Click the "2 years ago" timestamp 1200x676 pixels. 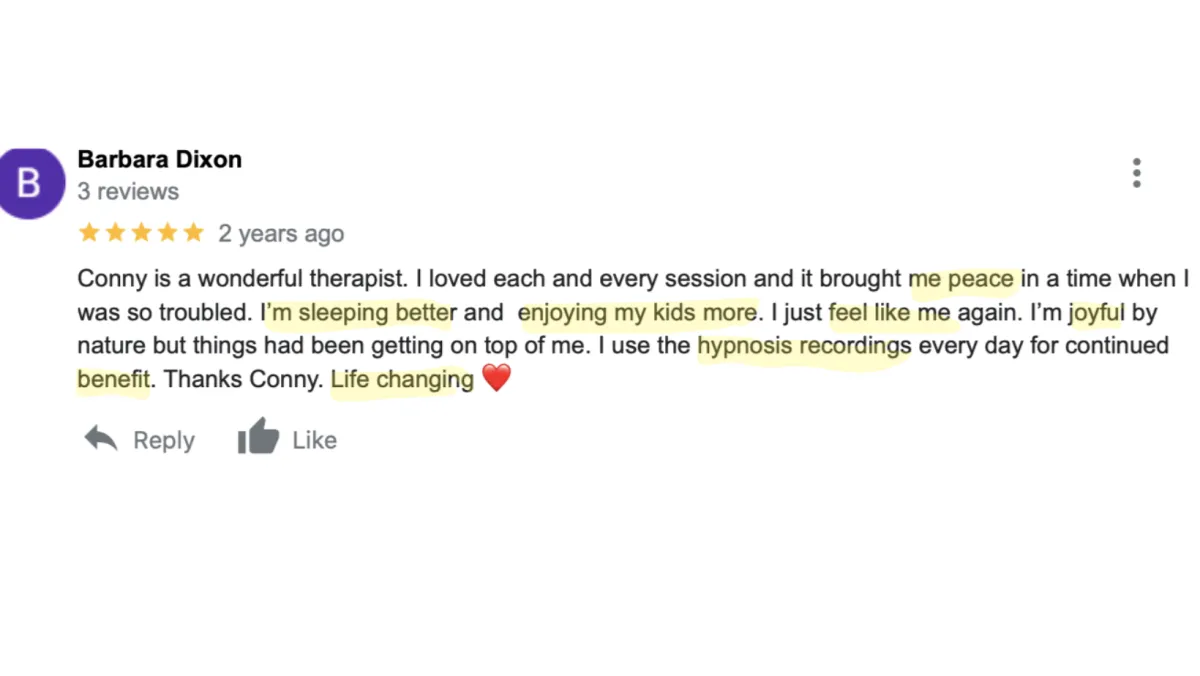281,234
